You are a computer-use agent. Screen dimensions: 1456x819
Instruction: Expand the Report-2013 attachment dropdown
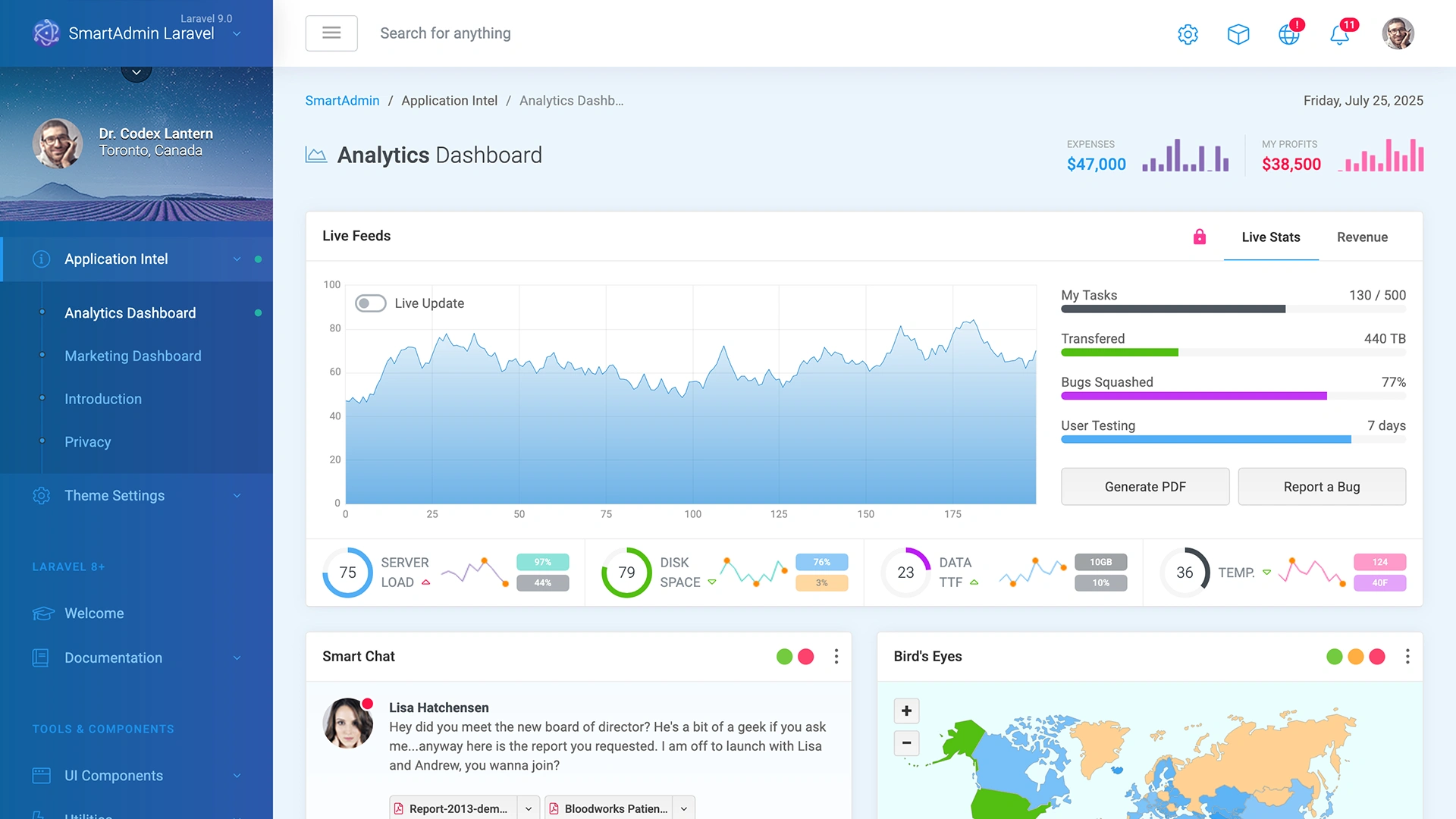(528, 808)
